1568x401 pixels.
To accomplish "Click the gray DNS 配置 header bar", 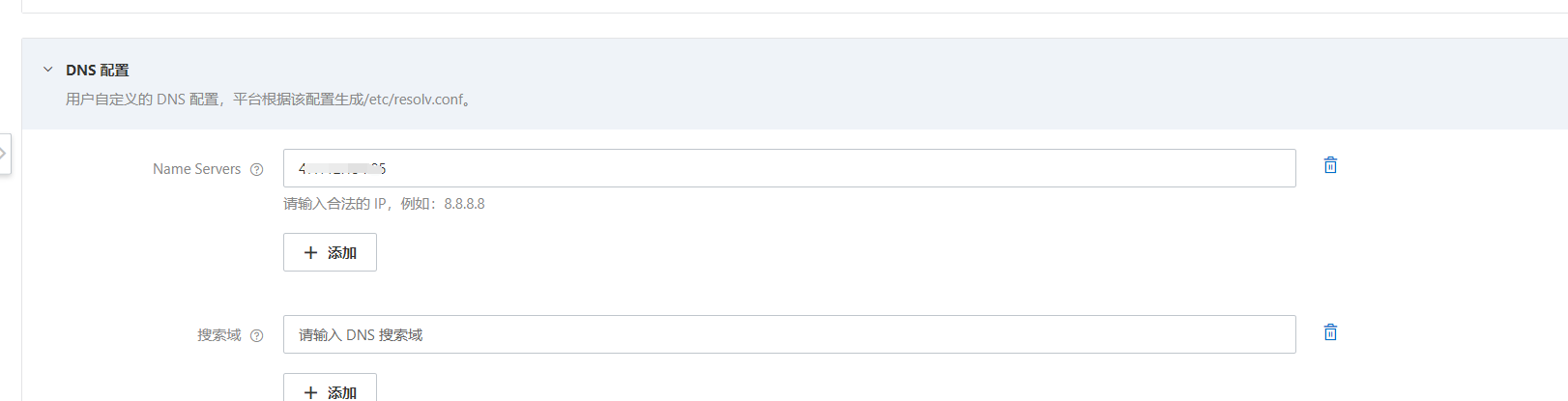I will (795, 84).
